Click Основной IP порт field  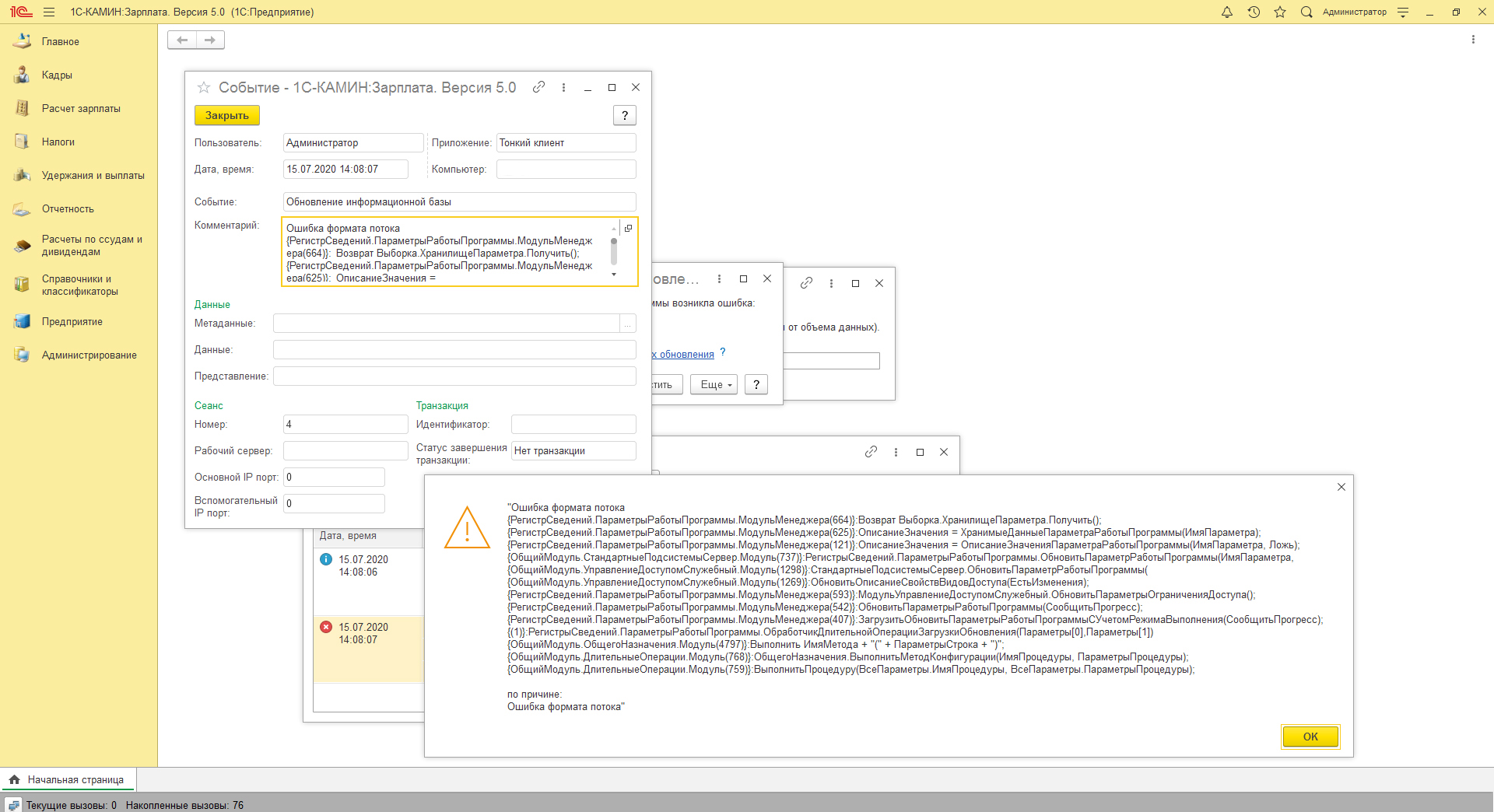334,478
